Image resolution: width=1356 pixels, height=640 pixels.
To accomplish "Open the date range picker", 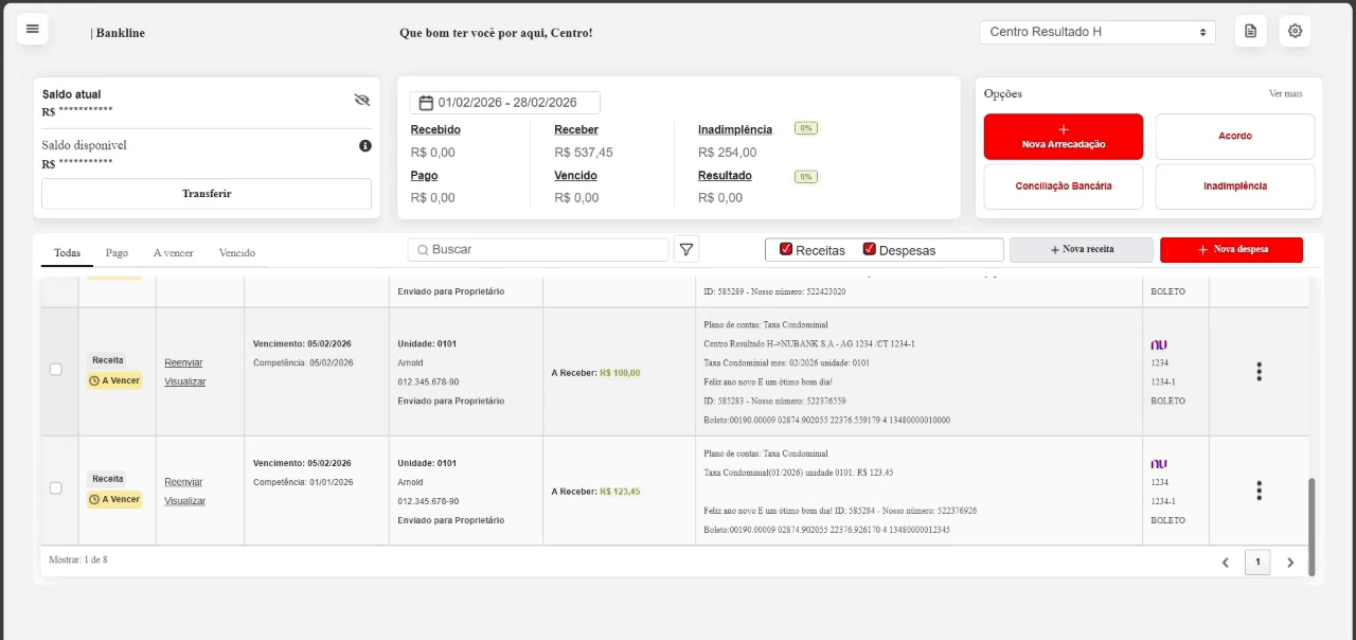I will click(505, 103).
